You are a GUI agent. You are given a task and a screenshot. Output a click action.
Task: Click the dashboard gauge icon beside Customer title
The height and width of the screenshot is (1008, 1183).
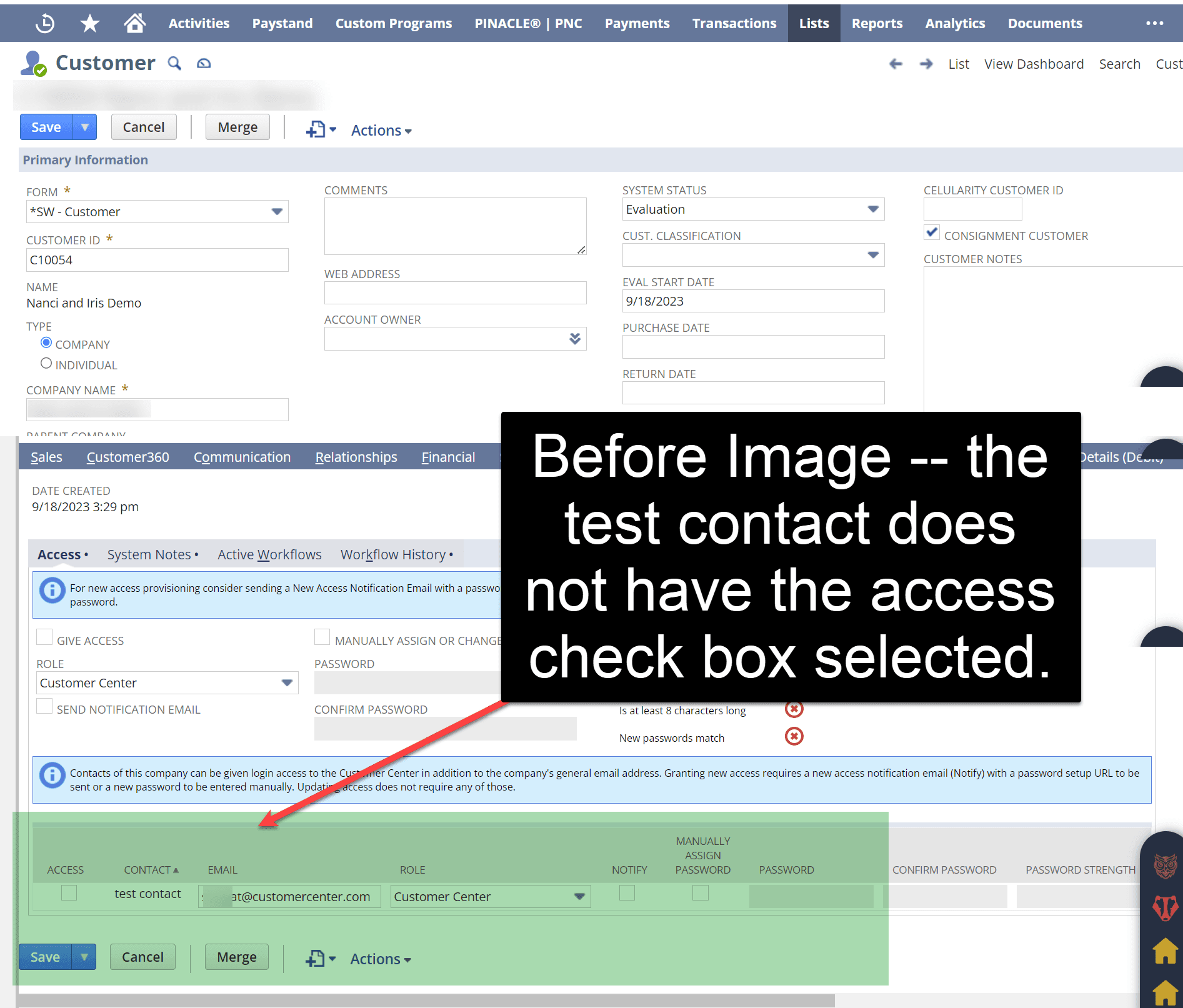pos(204,63)
